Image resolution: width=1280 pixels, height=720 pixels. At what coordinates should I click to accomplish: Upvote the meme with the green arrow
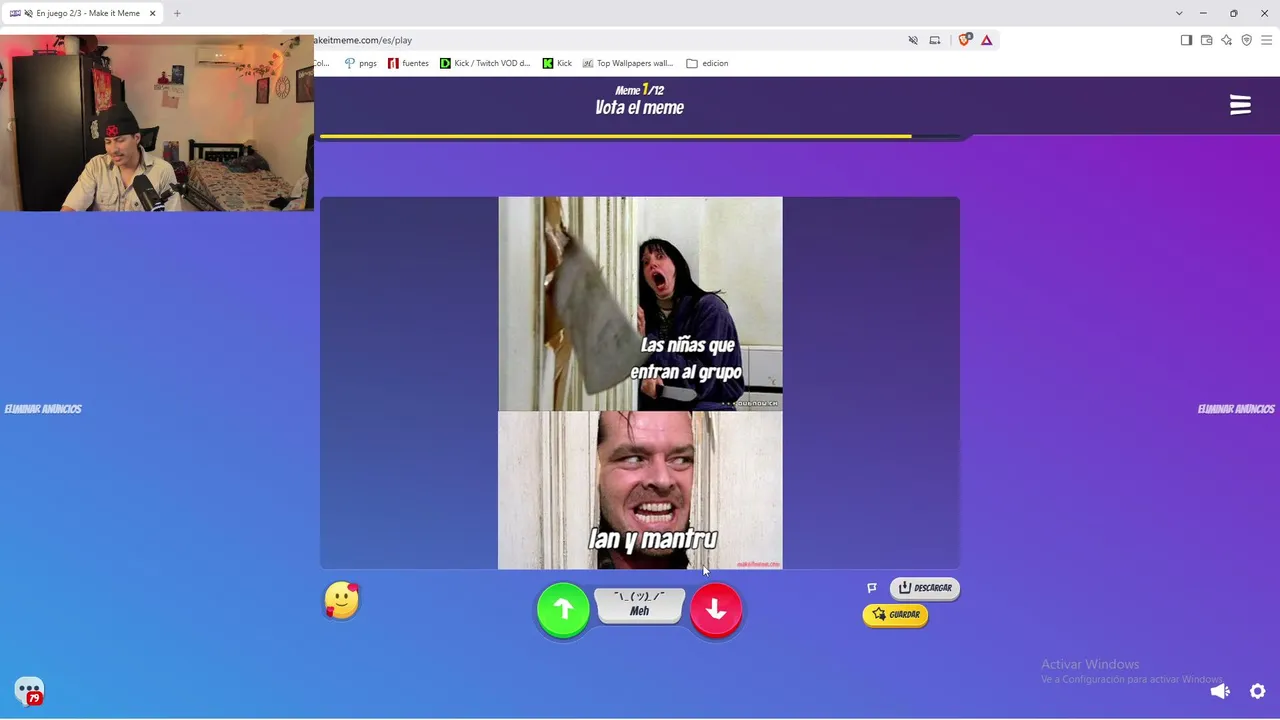pos(563,610)
